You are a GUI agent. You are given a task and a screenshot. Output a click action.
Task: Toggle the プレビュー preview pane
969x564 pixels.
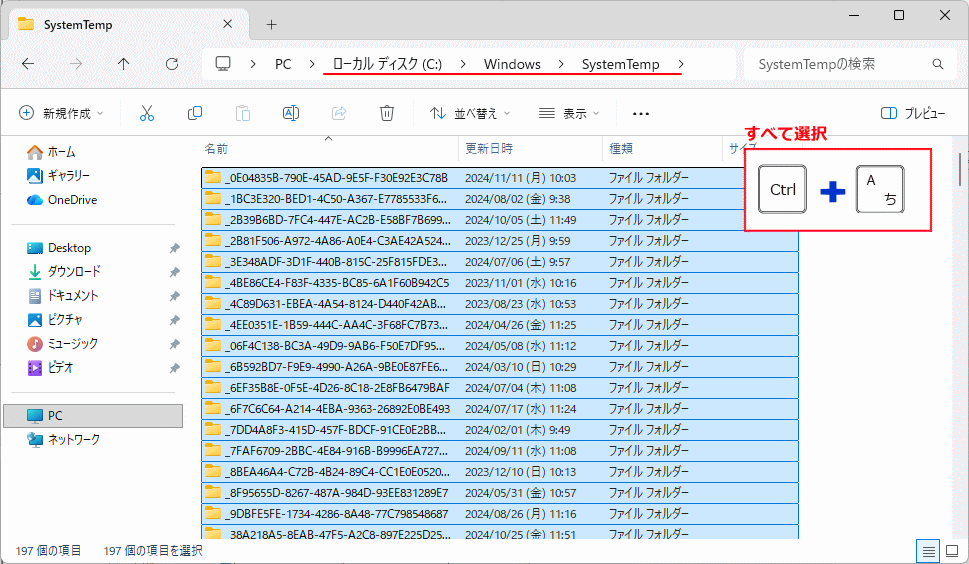(913, 113)
